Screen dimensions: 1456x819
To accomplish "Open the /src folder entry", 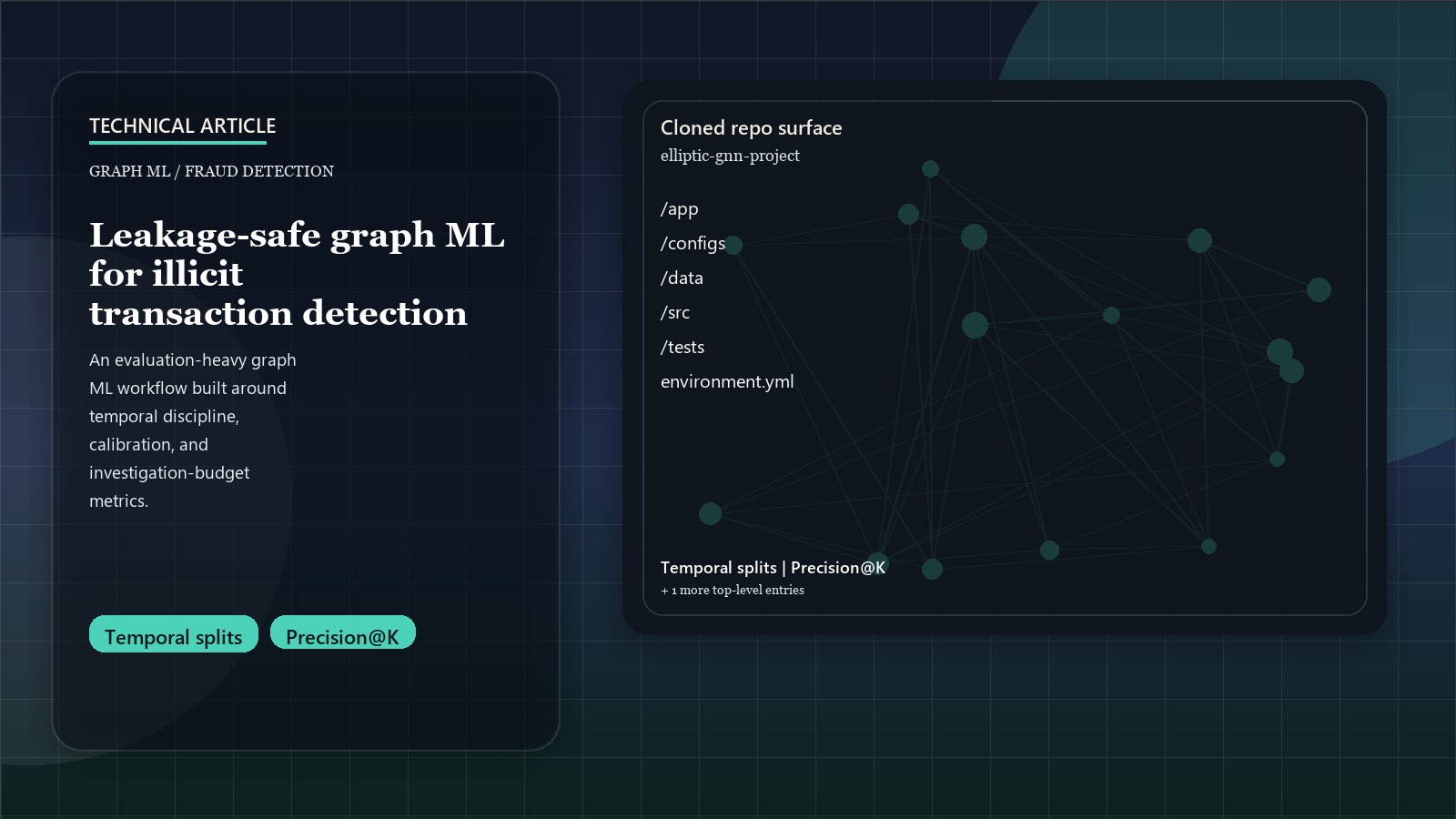I will 675,313.
